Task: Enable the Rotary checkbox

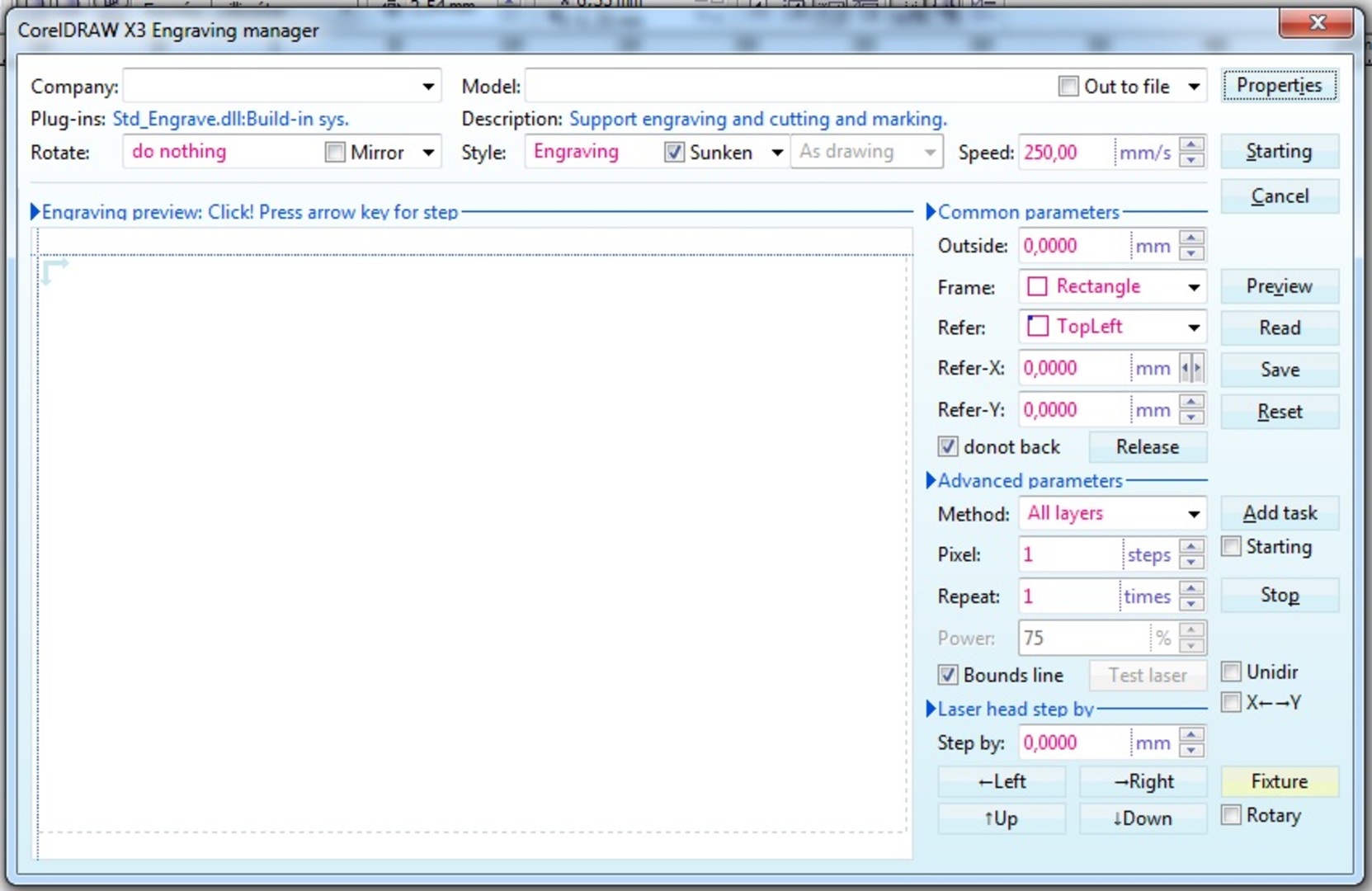Action: 1231,815
